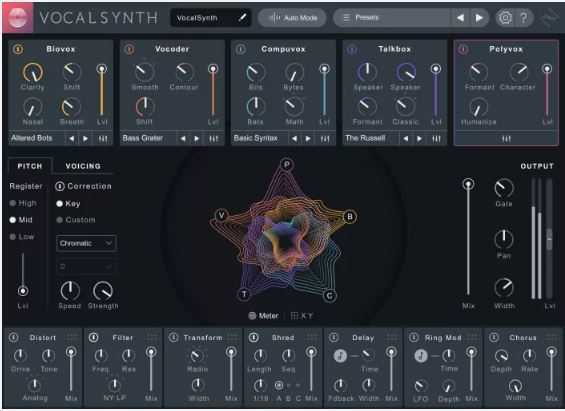Load the next global preset arrow
Image resolution: width=565 pixels, height=411 pixels.
479,18
